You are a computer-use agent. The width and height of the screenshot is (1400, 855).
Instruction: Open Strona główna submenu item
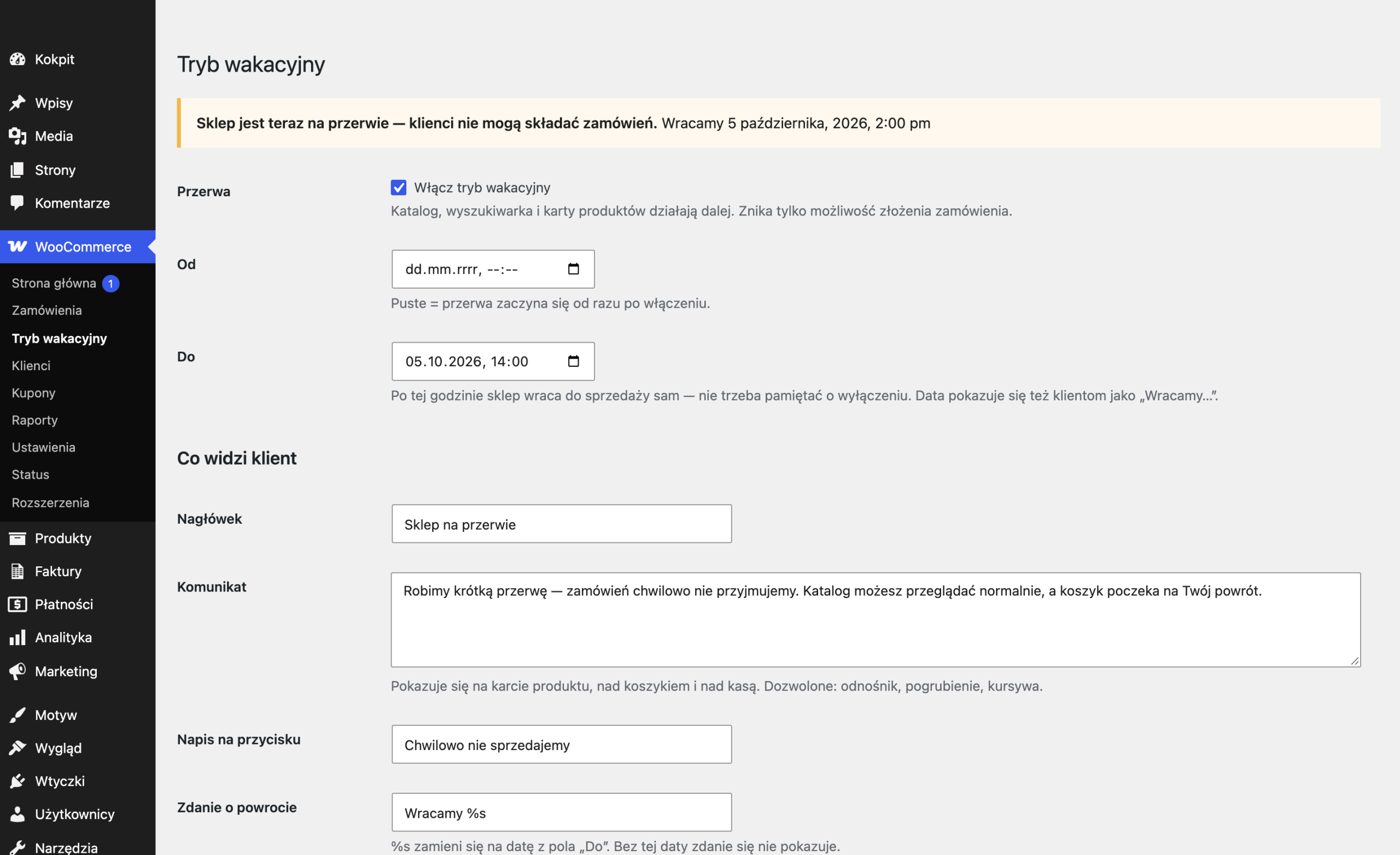tap(54, 283)
